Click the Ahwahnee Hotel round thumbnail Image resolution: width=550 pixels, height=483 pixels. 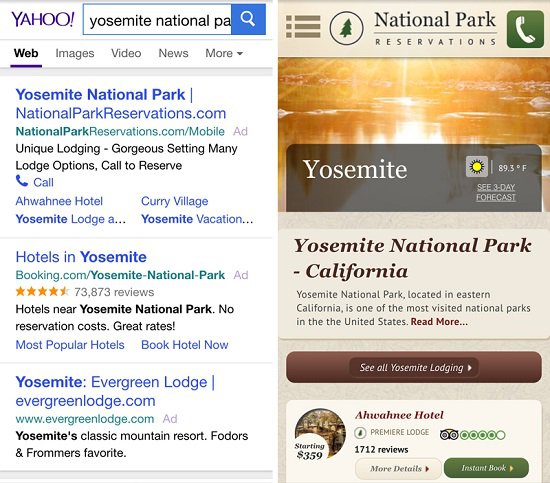click(x=320, y=433)
